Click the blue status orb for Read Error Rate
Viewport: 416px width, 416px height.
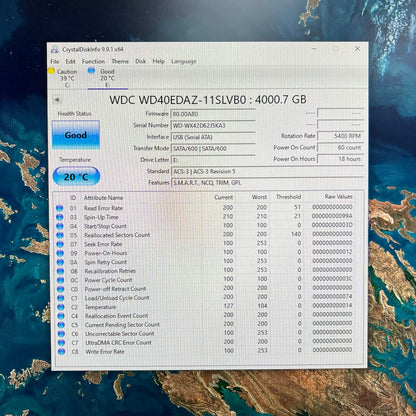60,208
